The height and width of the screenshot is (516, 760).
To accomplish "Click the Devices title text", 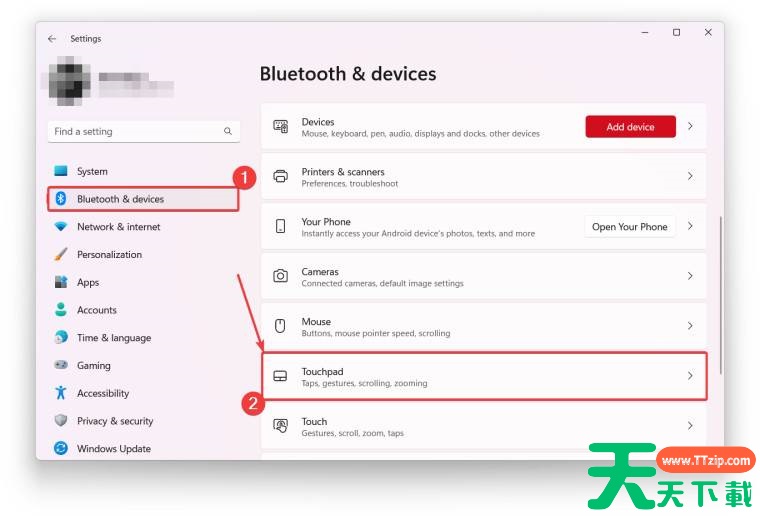I will tap(318, 122).
